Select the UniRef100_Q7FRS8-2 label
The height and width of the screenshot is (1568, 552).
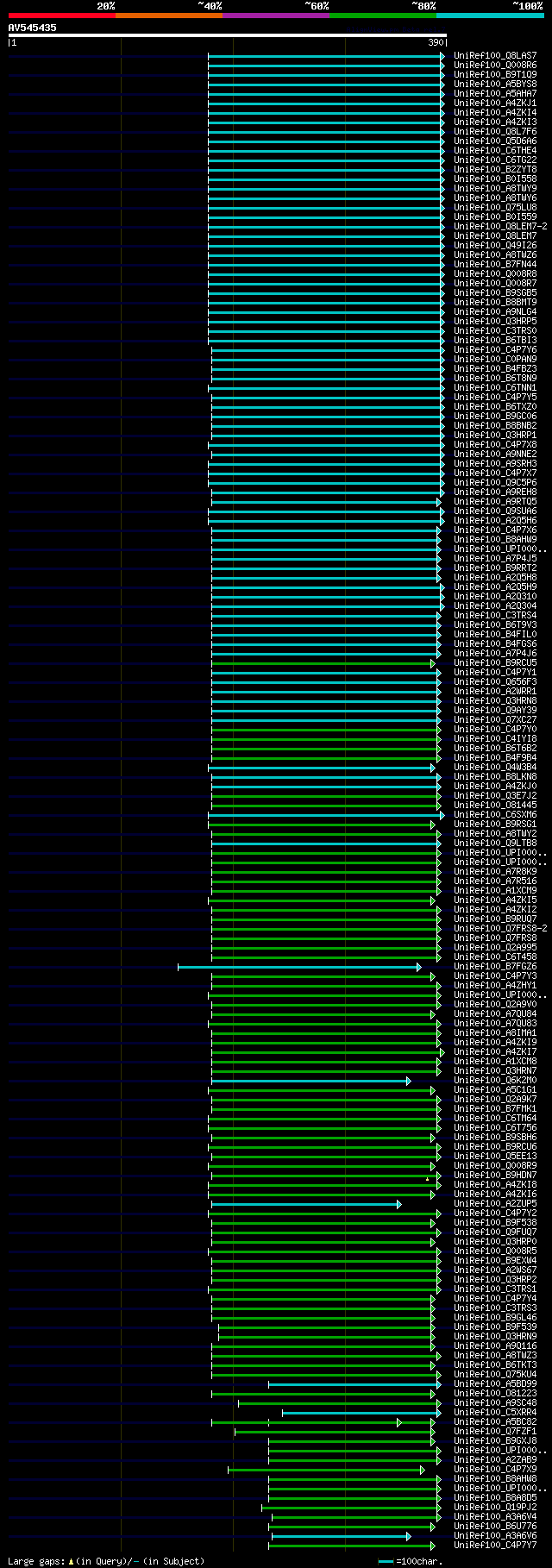(x=500, y=929)
